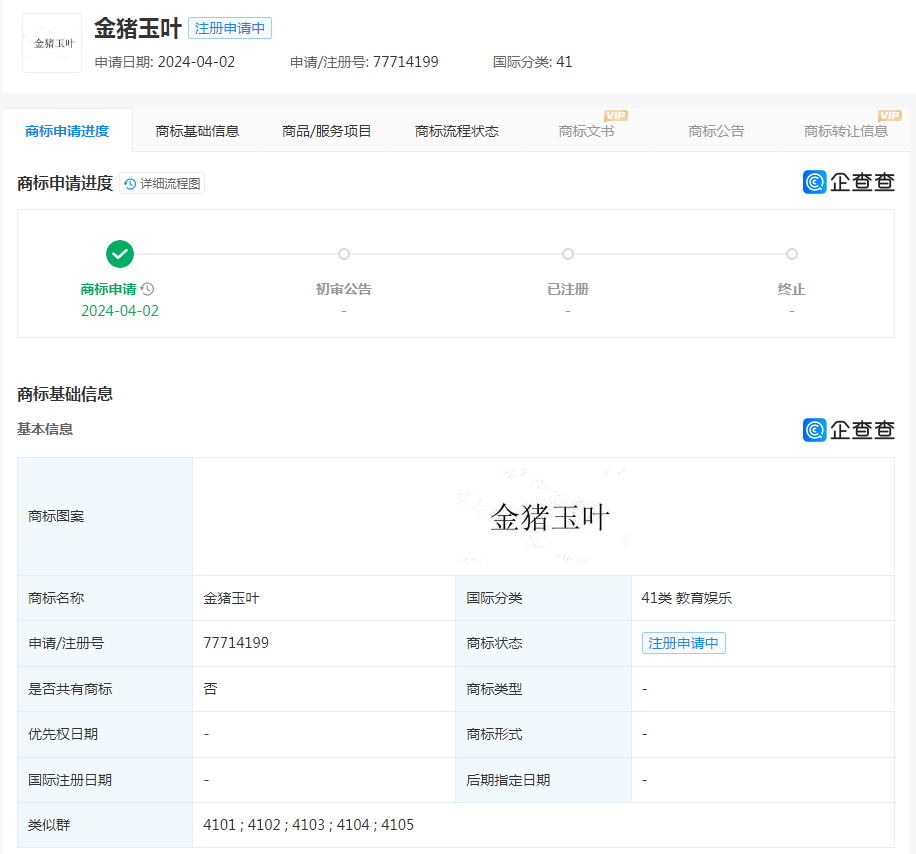Click the 初审公告 step label
916x854 pixels.
click(344, 289)
